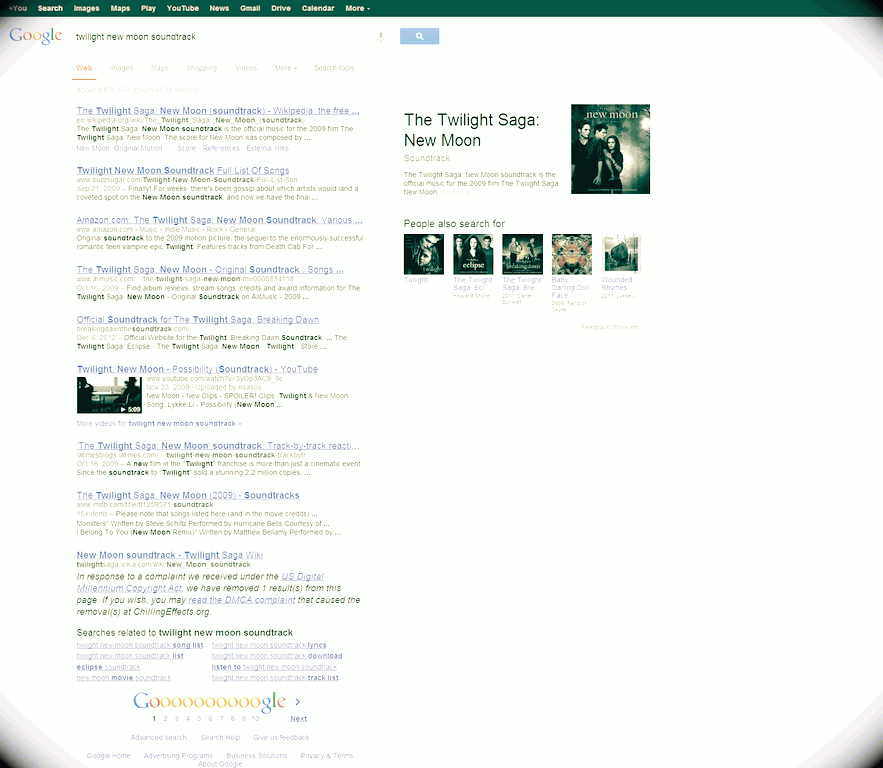Open the Search tools option

(334, 68)
